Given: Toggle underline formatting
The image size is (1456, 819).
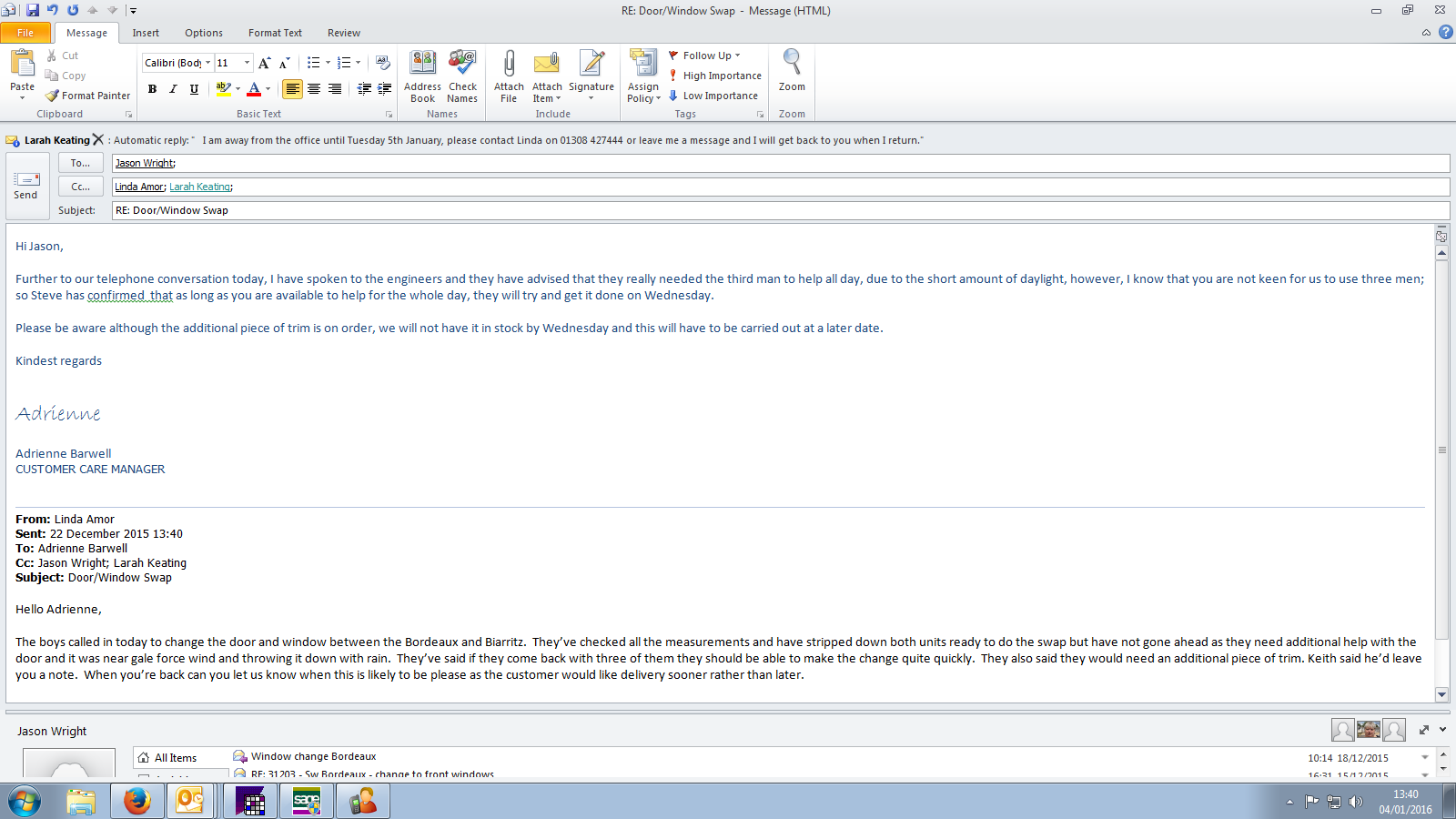Looking at the screenshot, I should click(194, 89).
